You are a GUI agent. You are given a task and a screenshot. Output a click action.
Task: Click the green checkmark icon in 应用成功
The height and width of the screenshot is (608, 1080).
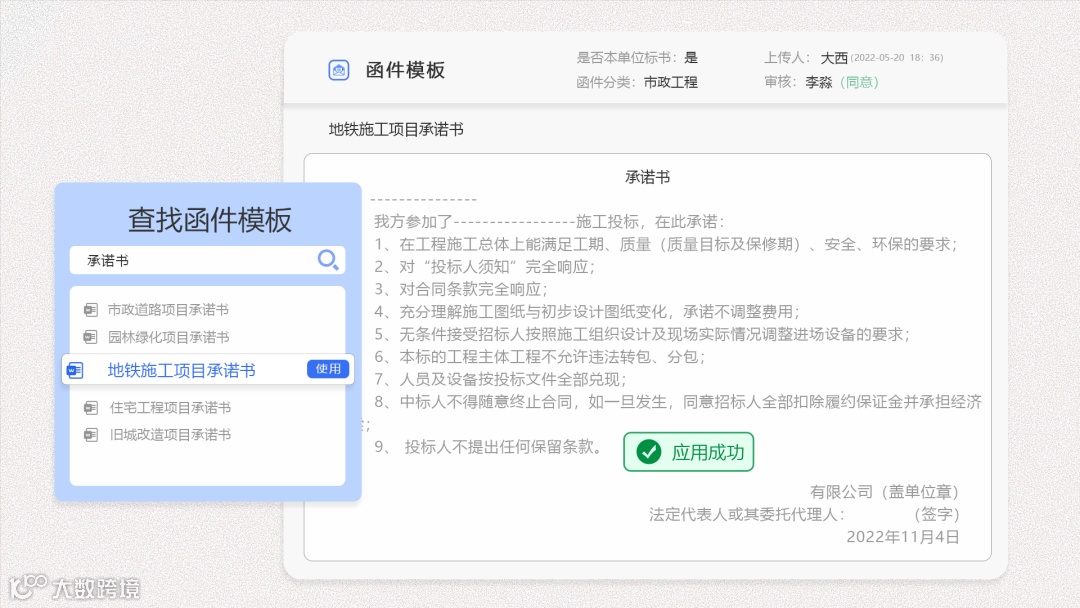point(649,452)
